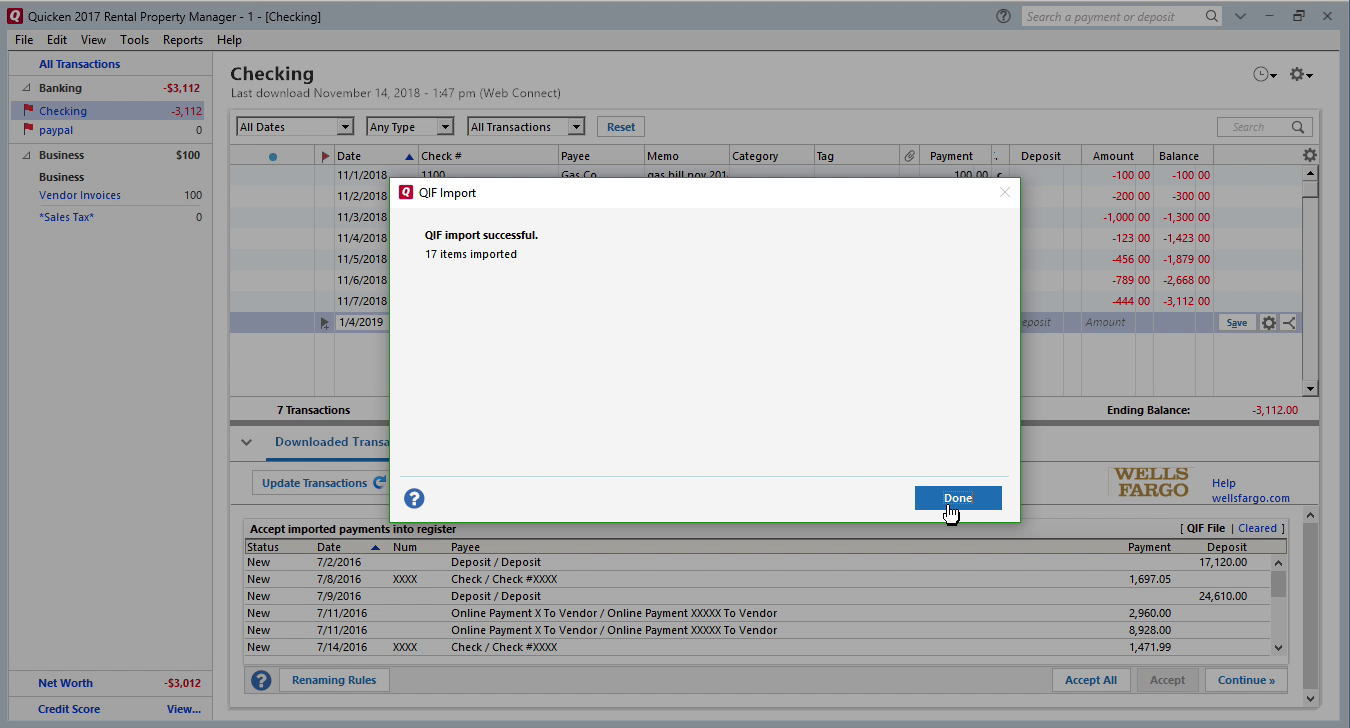Click Accept All button
This screenshot has width=1350, height=728.
coord(1091,680)
